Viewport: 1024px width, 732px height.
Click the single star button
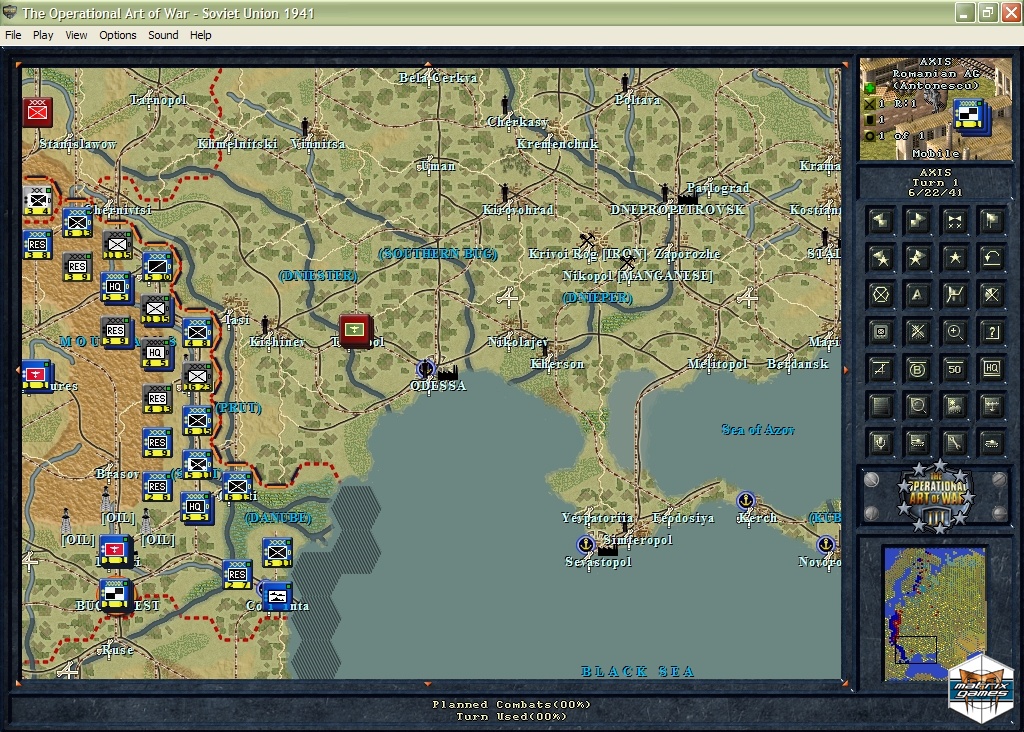point(954,259)
